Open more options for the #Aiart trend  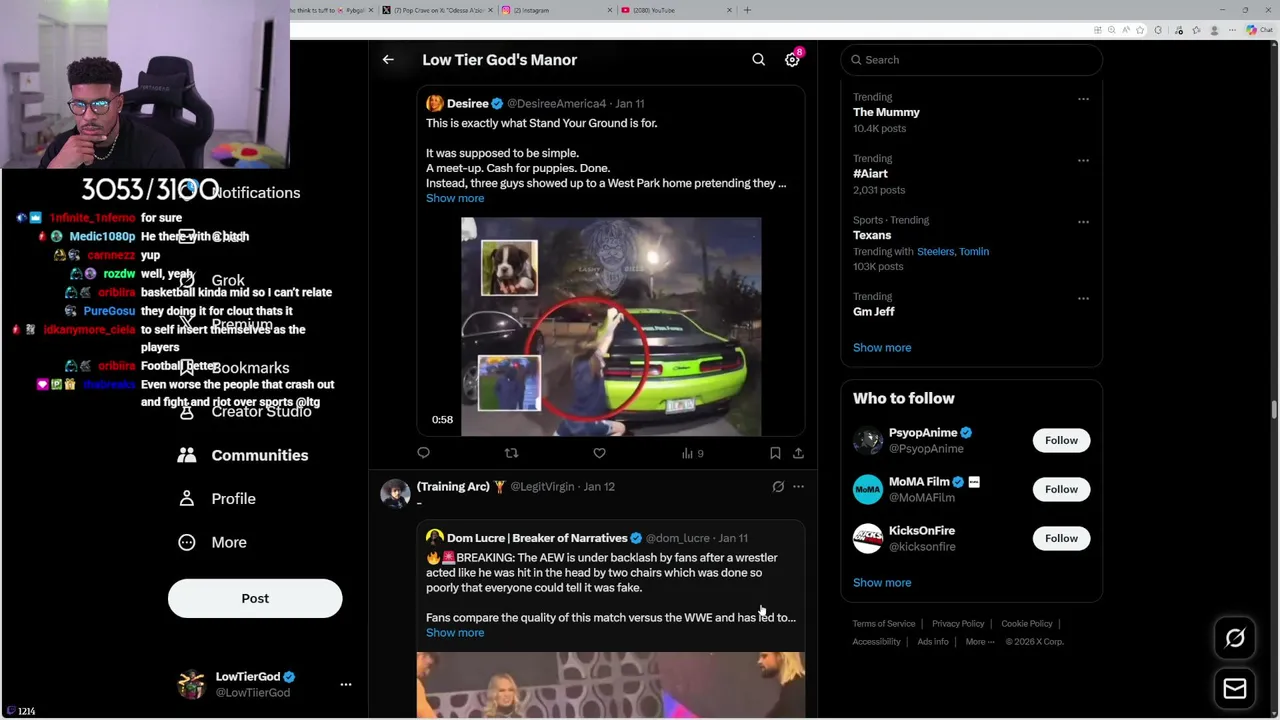click(1083, 160)
